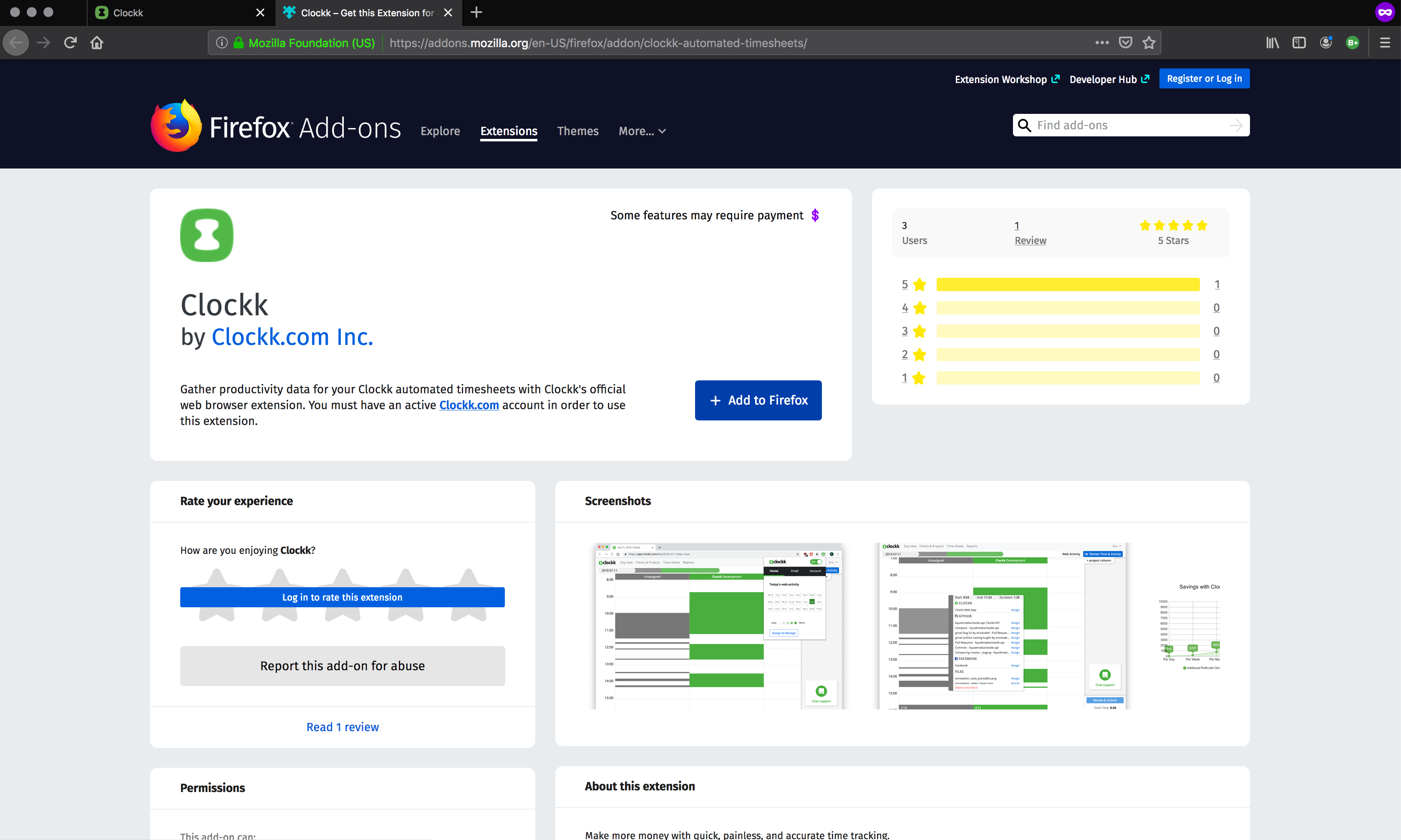Select the Clockk – Get this Extension tab
Screen dimensions: 1401x840
[368, 13]
